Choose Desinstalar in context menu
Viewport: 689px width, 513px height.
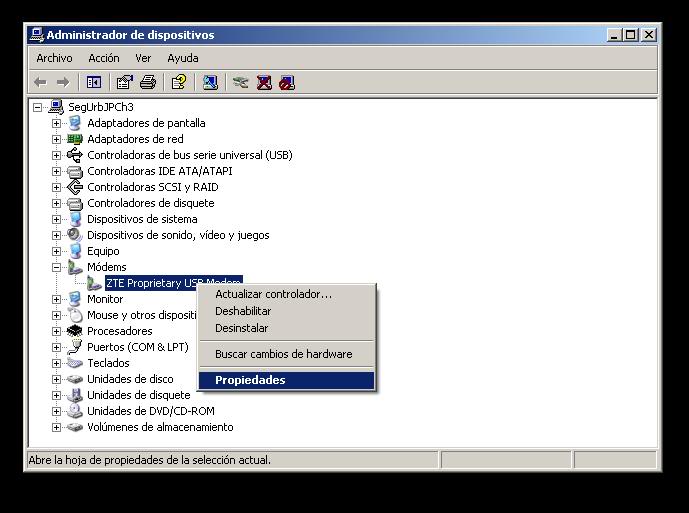pos(286,328)
